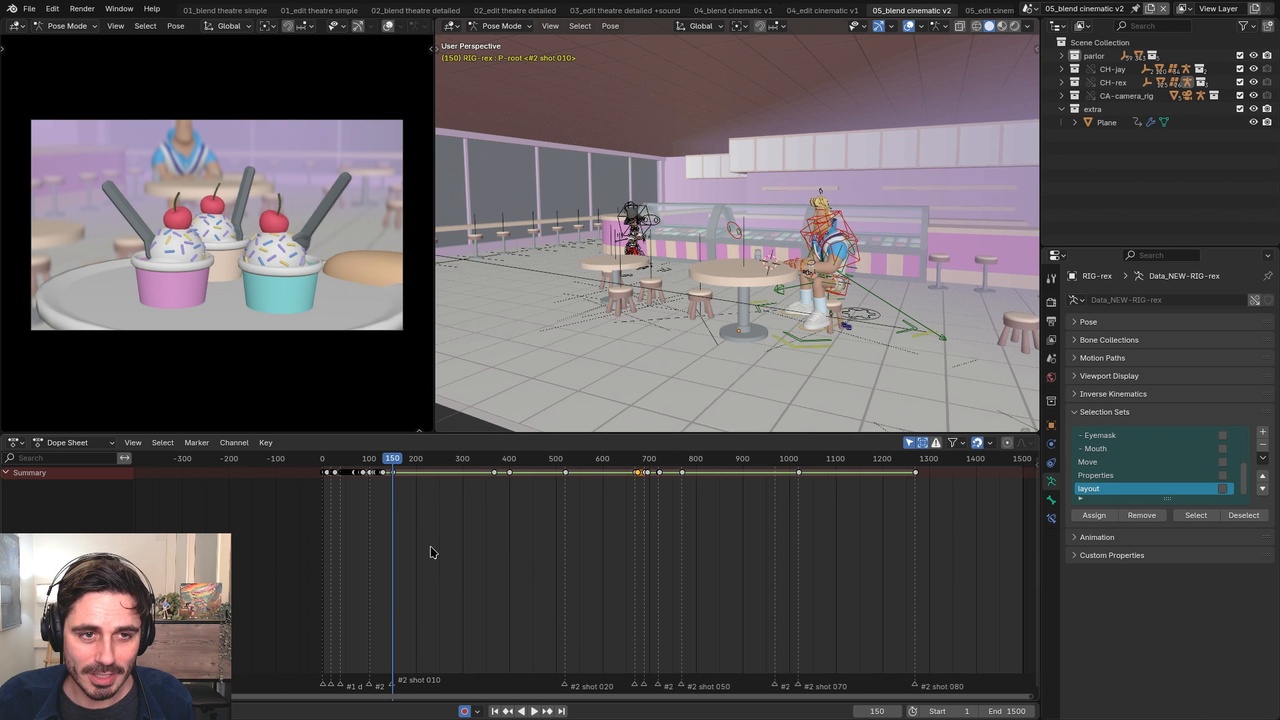Click Deselect button in Selection Sets
Image resolution: width=1280 pixels, height=720 pixels.
click(1244, 516)
